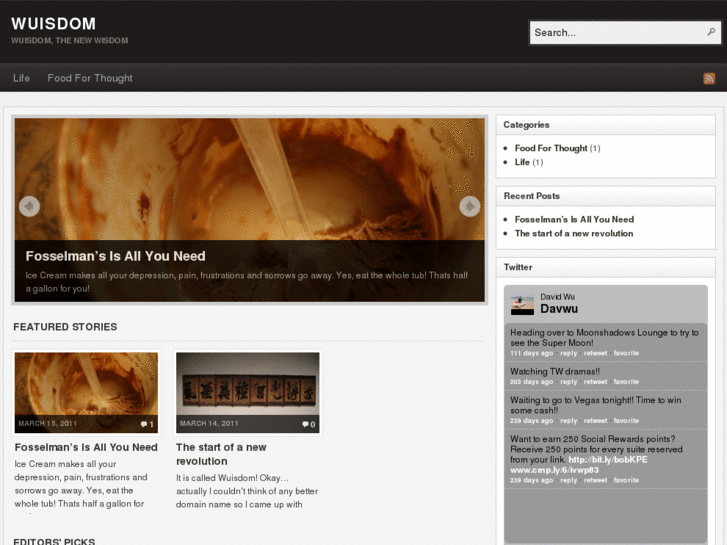Viewport: 727px width, 545px height.
Task: Click wooden sign featured thumbnail
Action: coord(248,392)
